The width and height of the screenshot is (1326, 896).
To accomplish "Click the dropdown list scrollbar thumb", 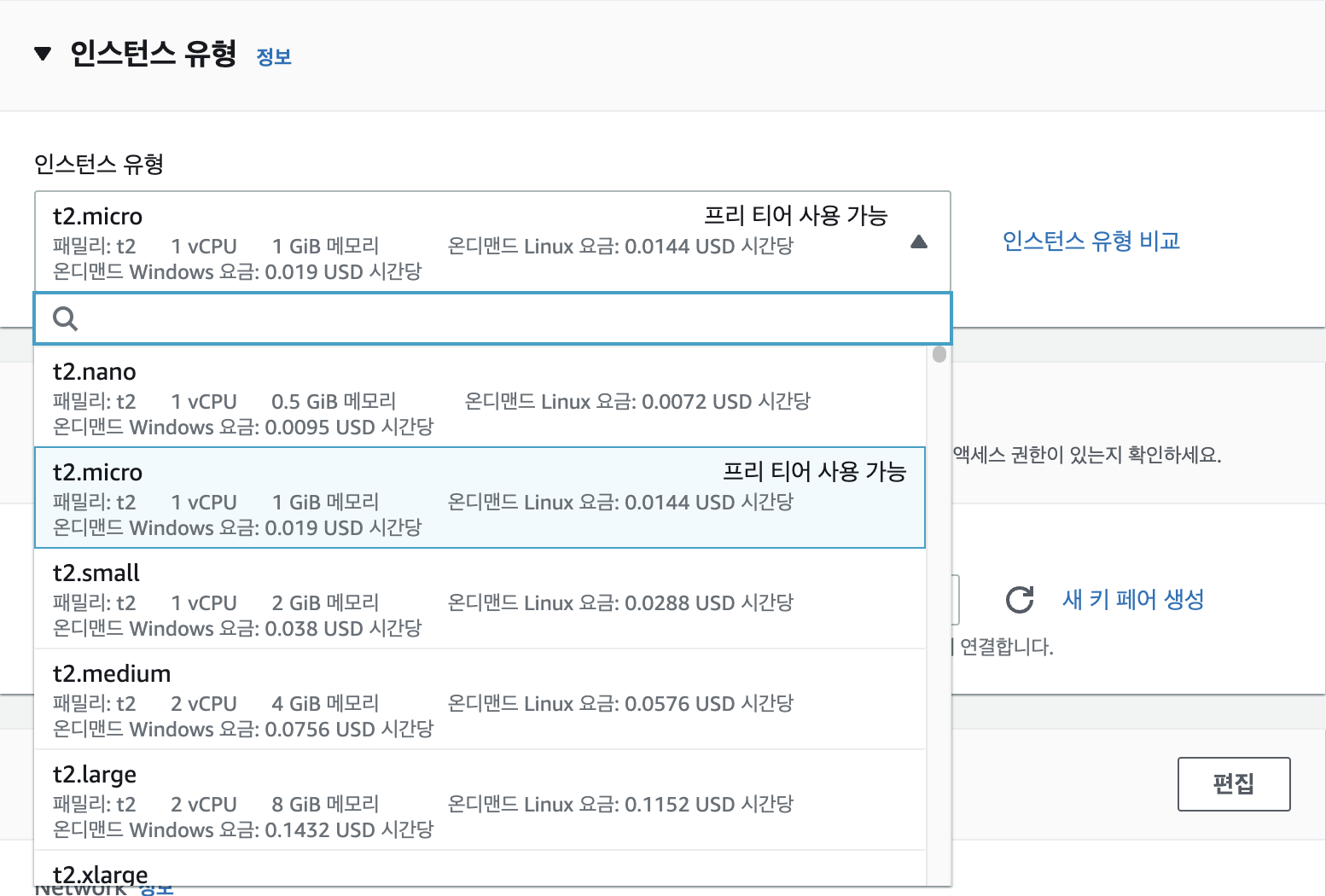I will point(939,354).
